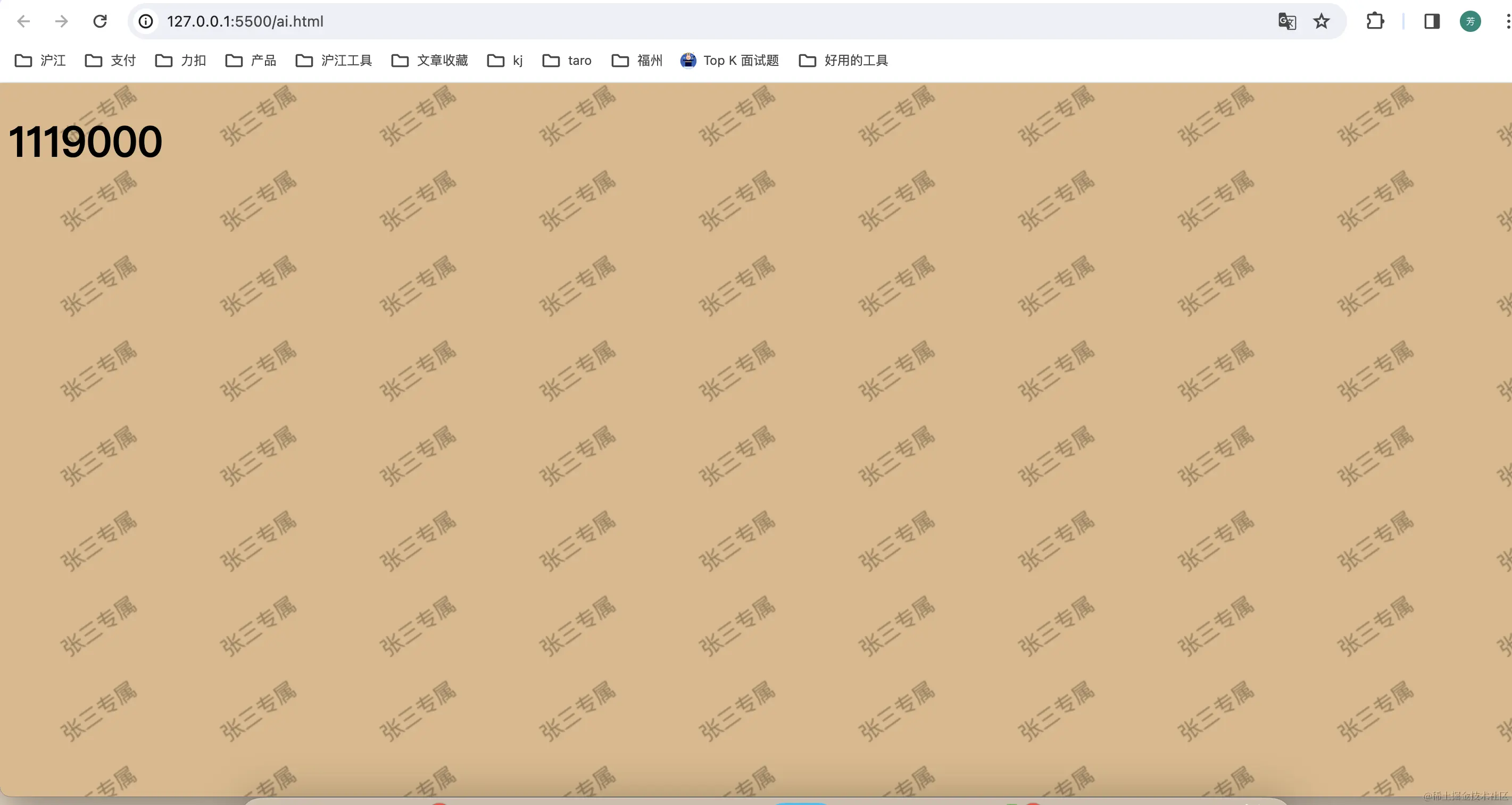Open the taro bookmark folder

tap(567, 61)
